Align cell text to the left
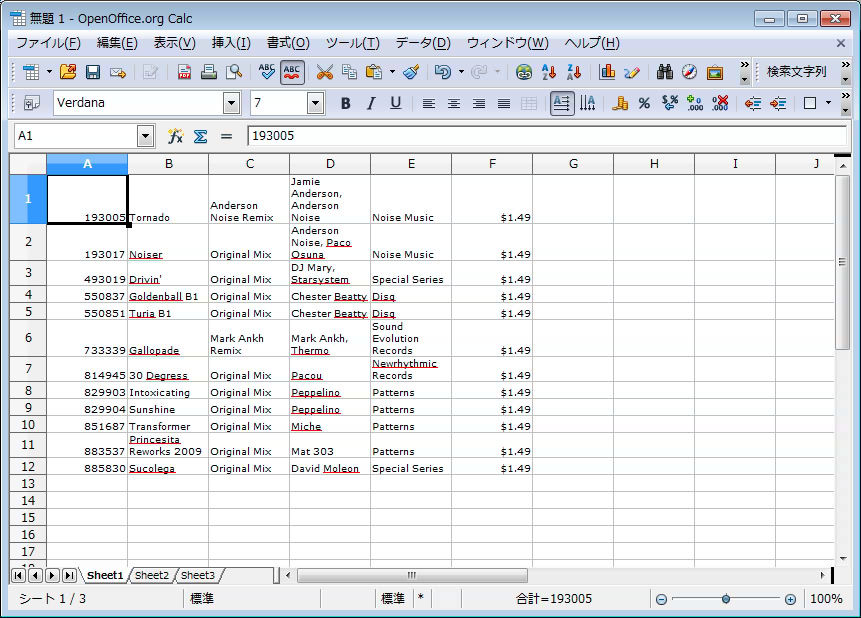The height and width of the screenshot is (618, 861). pos(429,103)
